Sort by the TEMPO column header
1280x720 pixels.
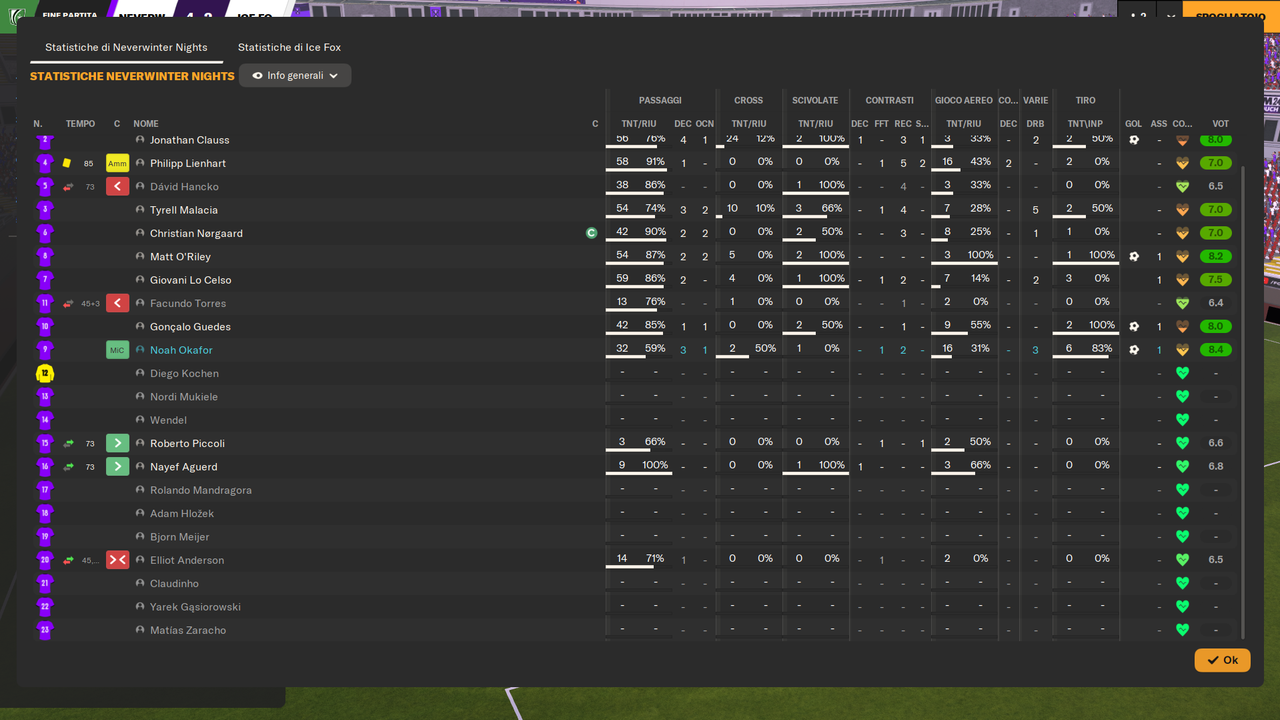click(80, 124)
